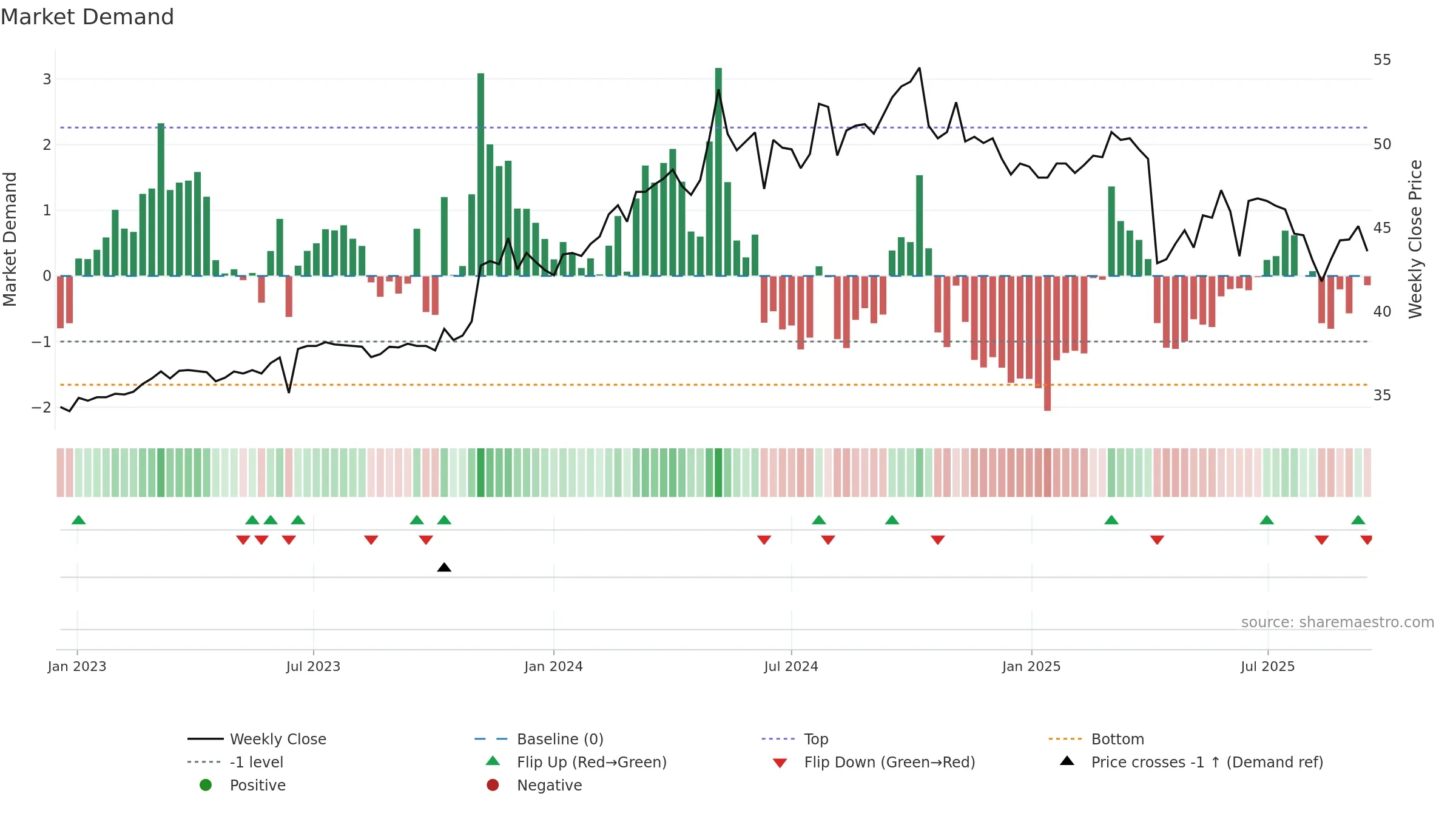
Task: Select the Top legend entry
Action: pos(795,739)
